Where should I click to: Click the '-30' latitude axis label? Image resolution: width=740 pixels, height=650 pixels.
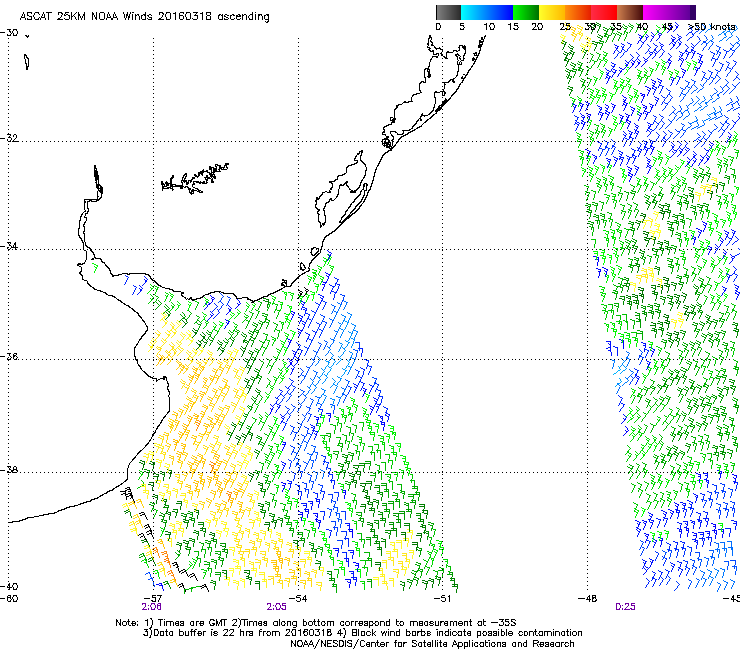(9, 33)
